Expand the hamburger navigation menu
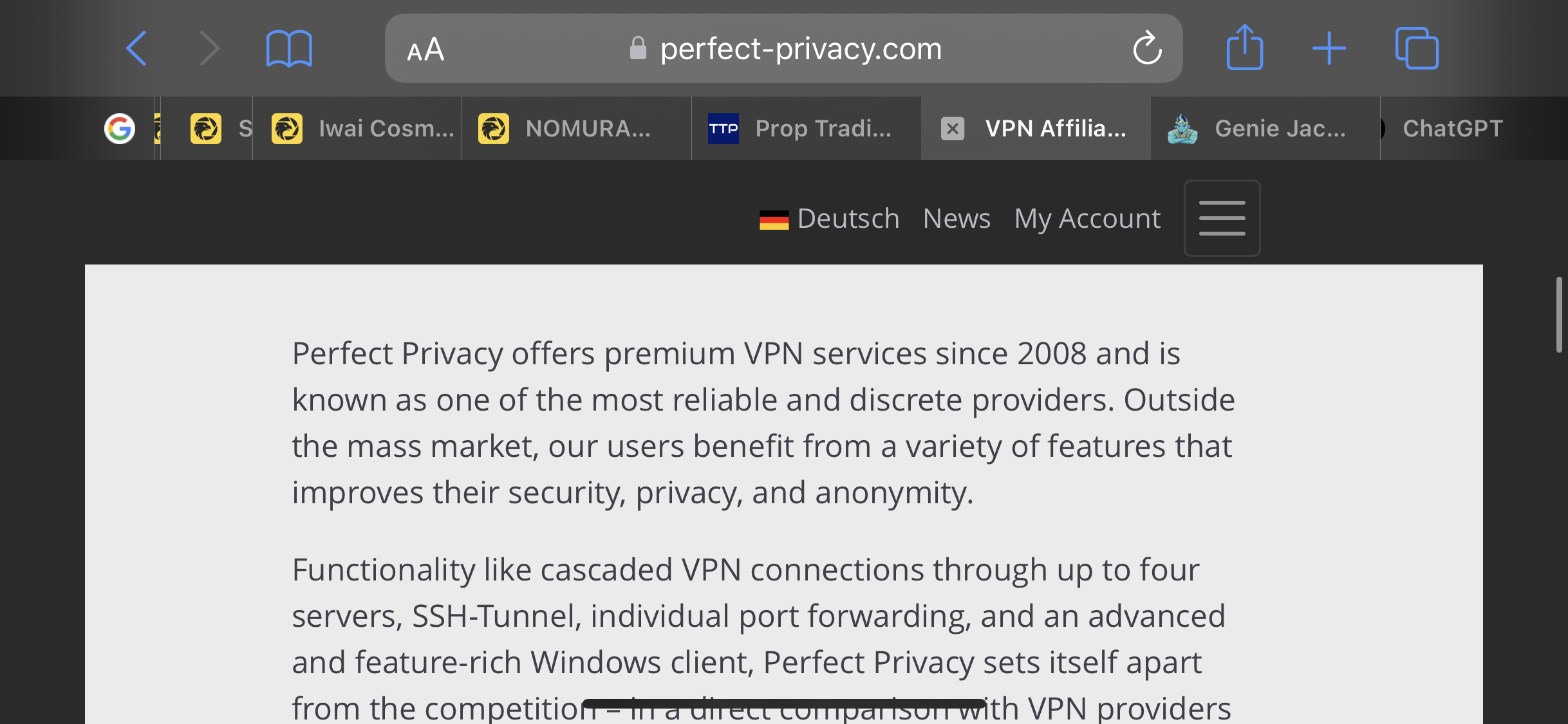This screenshot has height=724, width=1568. pos(1222,218)
